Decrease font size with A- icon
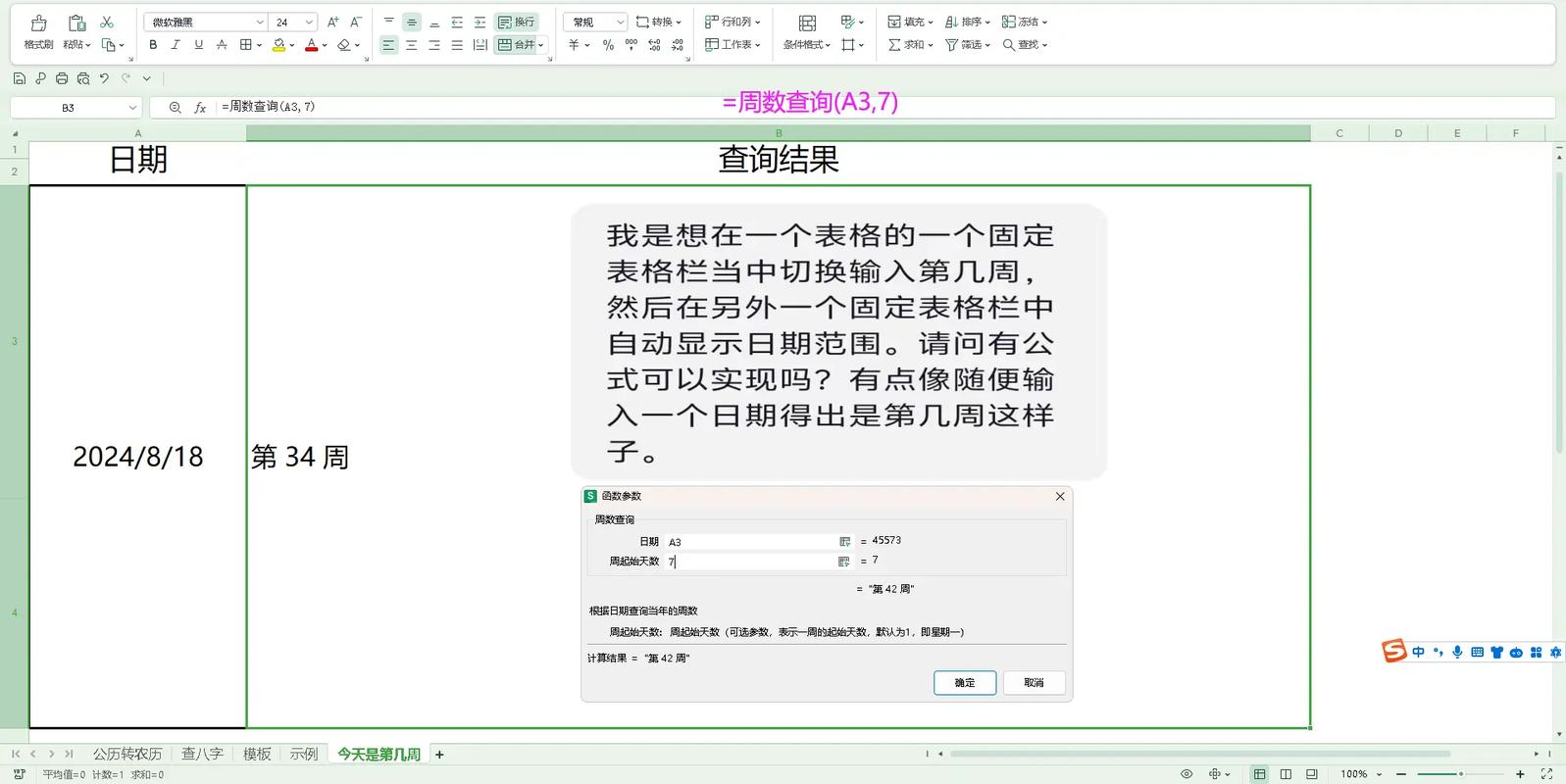The image size is (1566, 784). pos(356,22)
